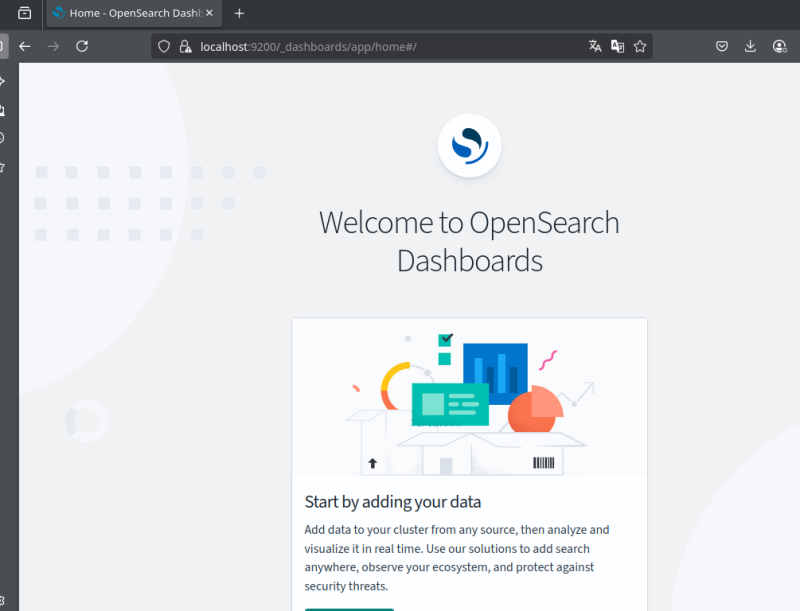Click the 'Add data to your cluster' description text

click(457, 557)
